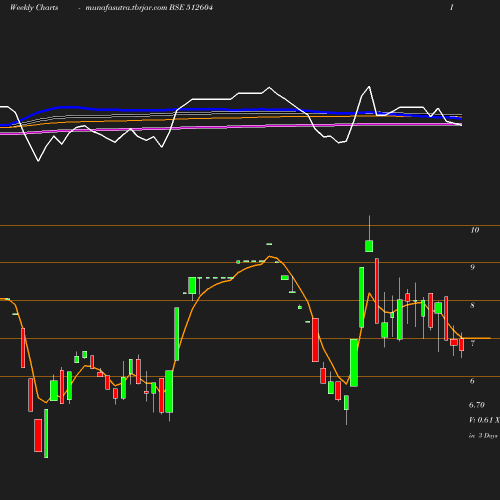Click the tallest green candle wick above 10
The height and width of the screenshot is (500, 500).
click(x=369, y=228)
